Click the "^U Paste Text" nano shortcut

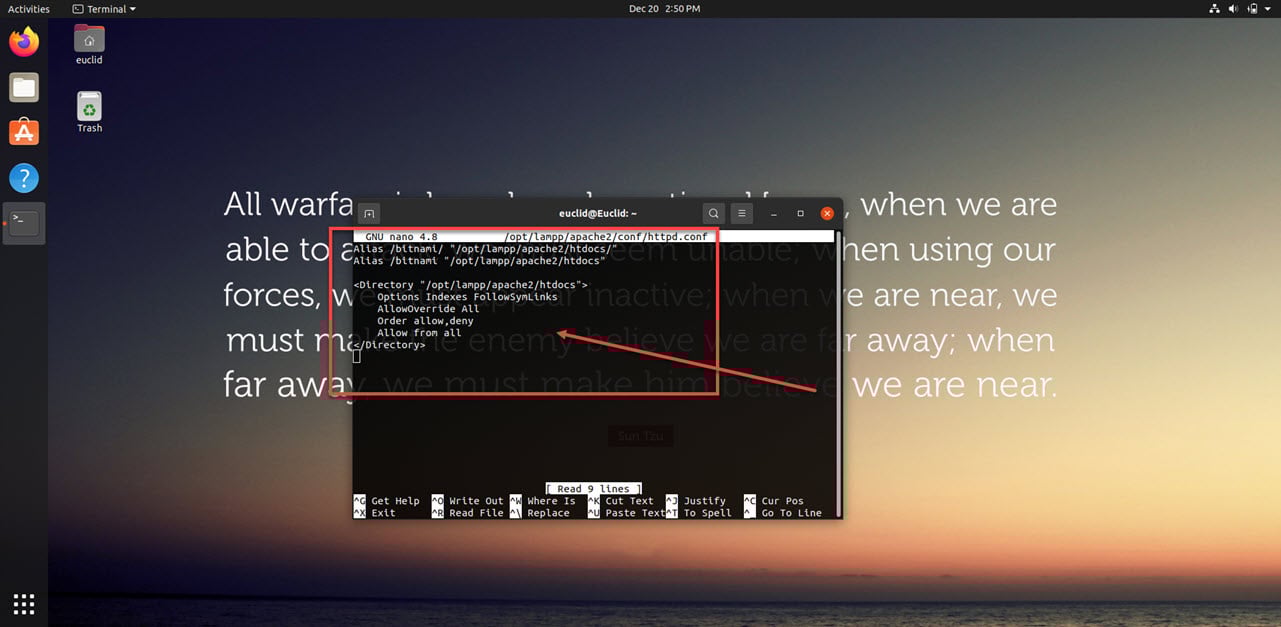(x=627, y=513)
